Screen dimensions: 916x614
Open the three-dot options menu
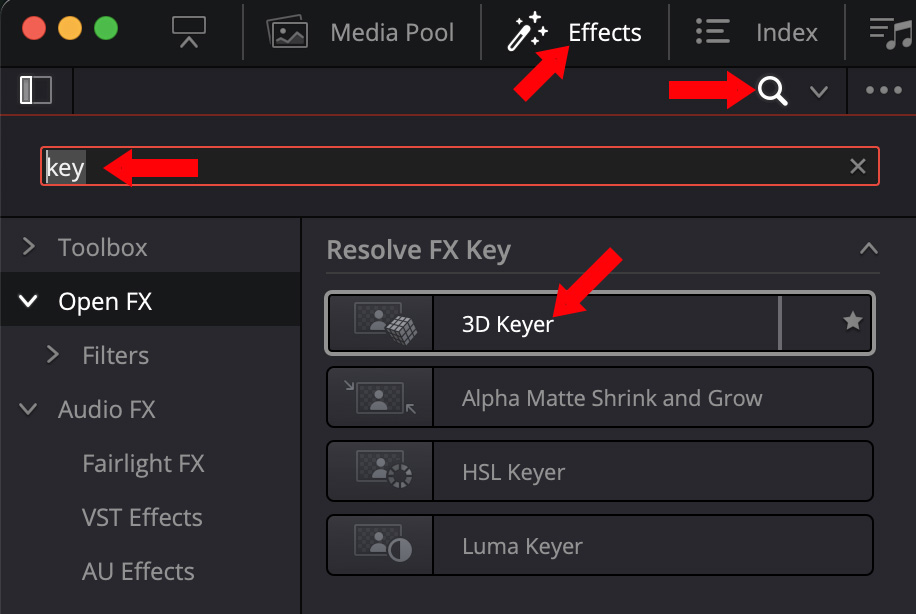(x=884, y=91)
